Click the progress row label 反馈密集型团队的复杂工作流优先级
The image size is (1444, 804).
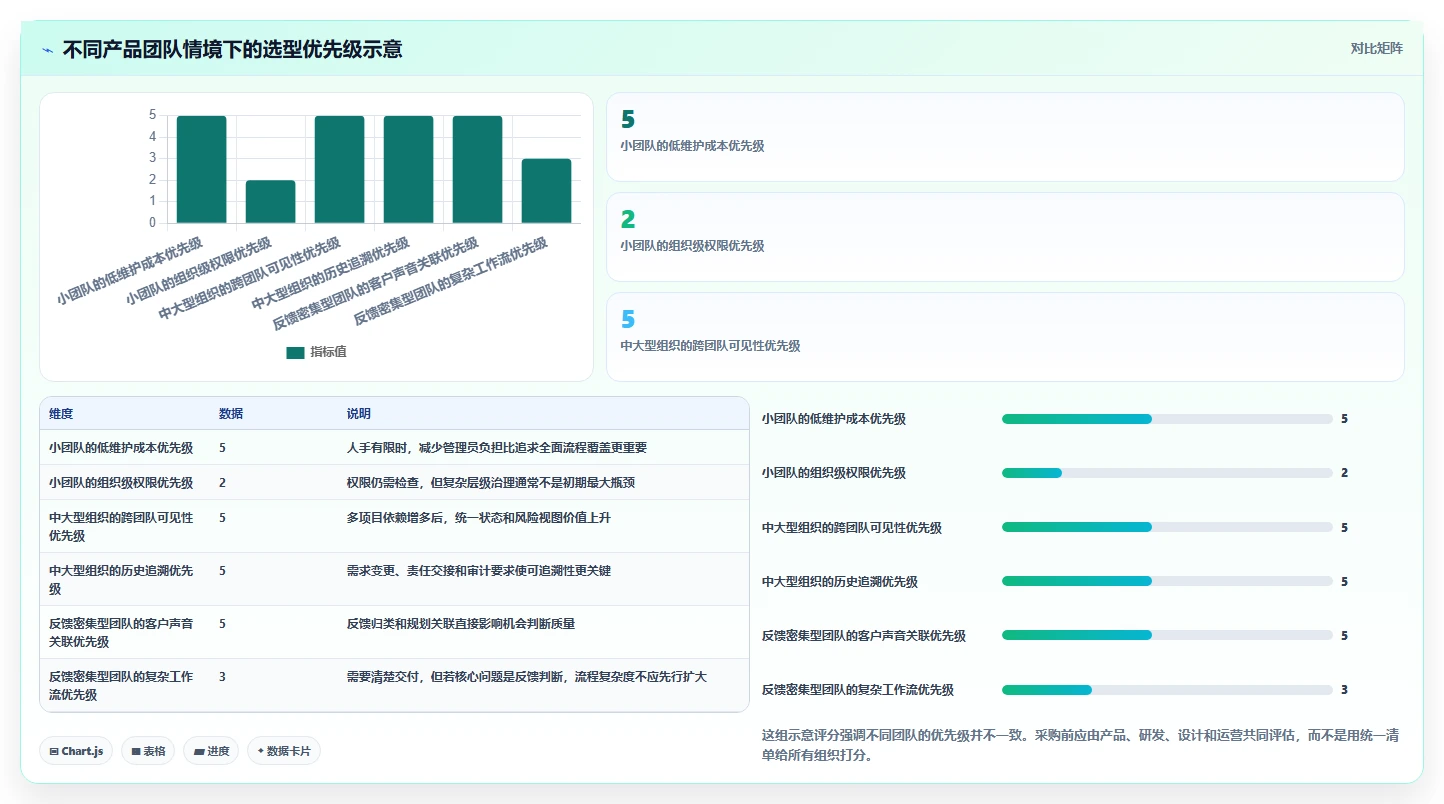[858, 690]
